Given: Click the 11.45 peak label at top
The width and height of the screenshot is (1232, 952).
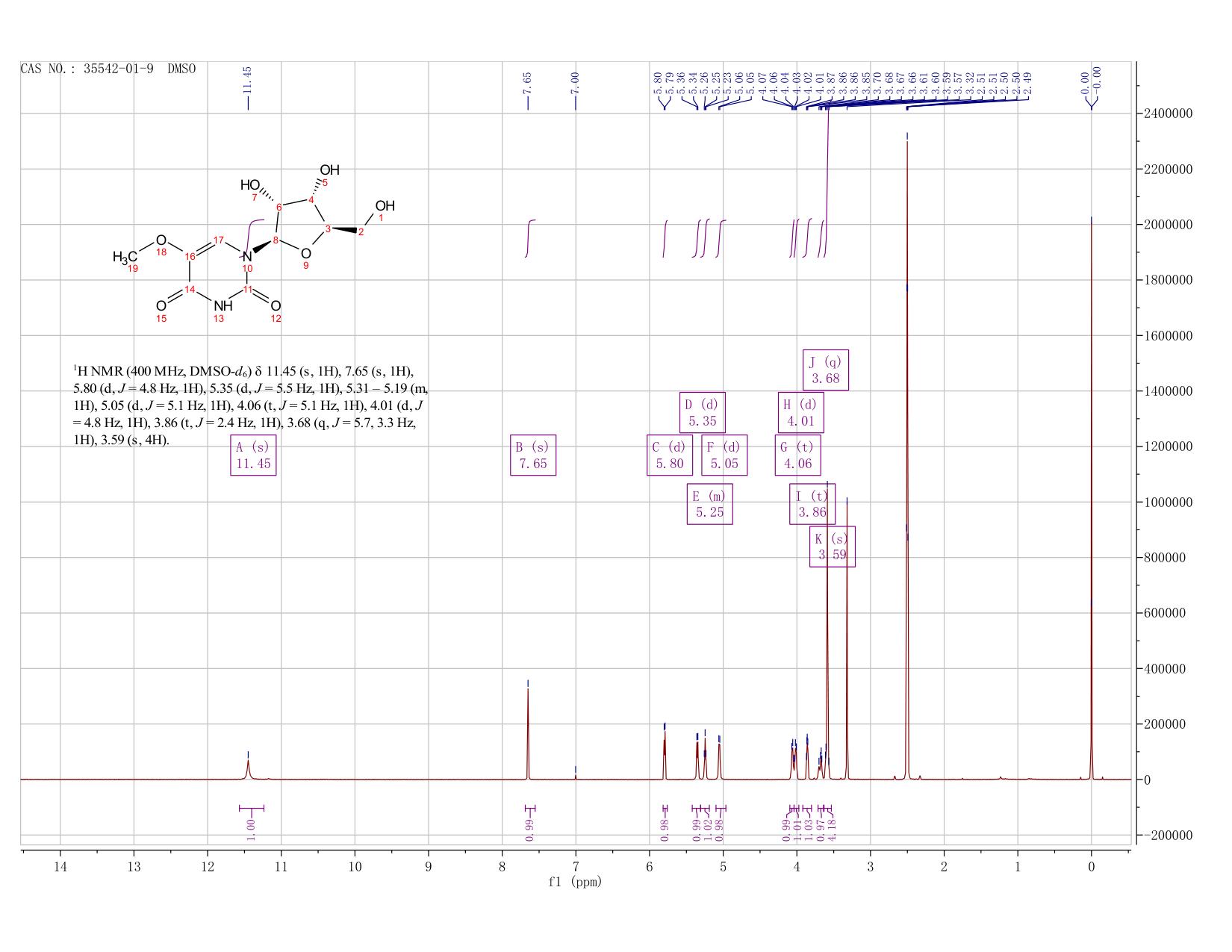Looking at the screenshot, I should point(248,78).
